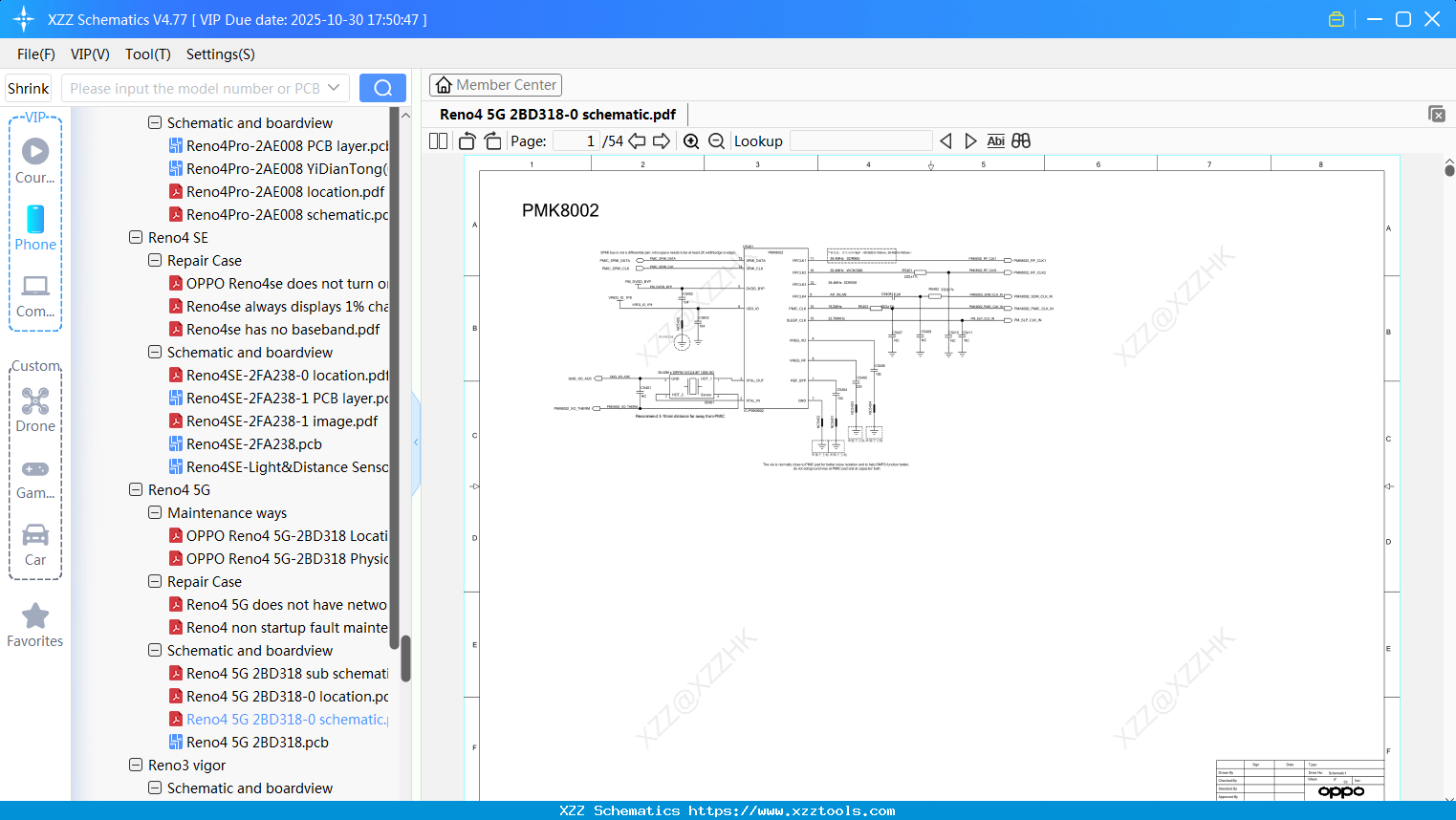Open OPPO Reno4 5G-2BD318 Location file
This screenshot has height=820, width=1456.
tap(278, 536)
